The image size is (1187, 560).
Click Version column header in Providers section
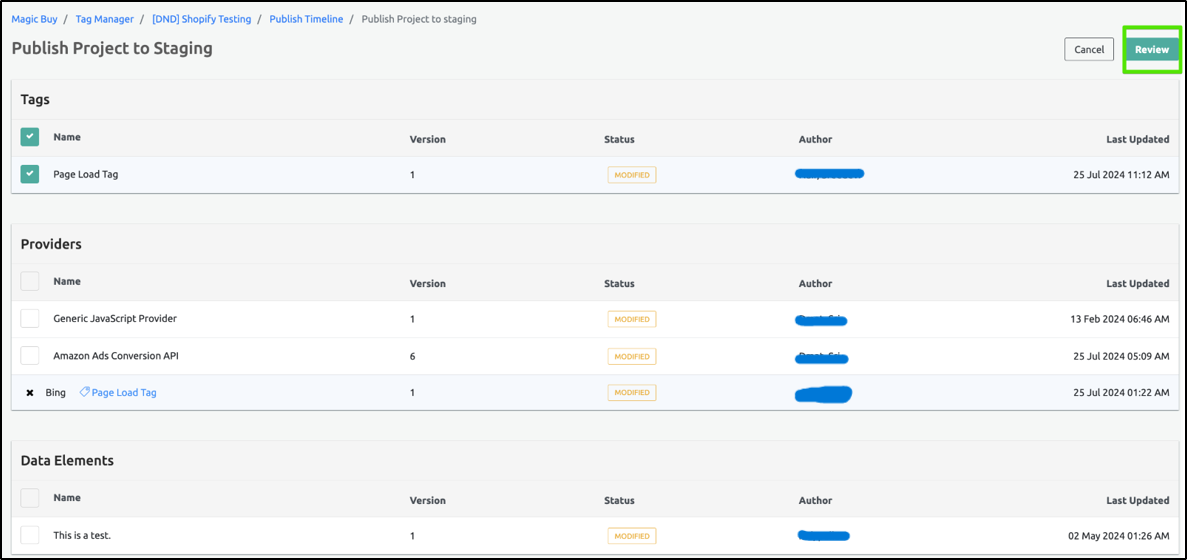[427, 284]
